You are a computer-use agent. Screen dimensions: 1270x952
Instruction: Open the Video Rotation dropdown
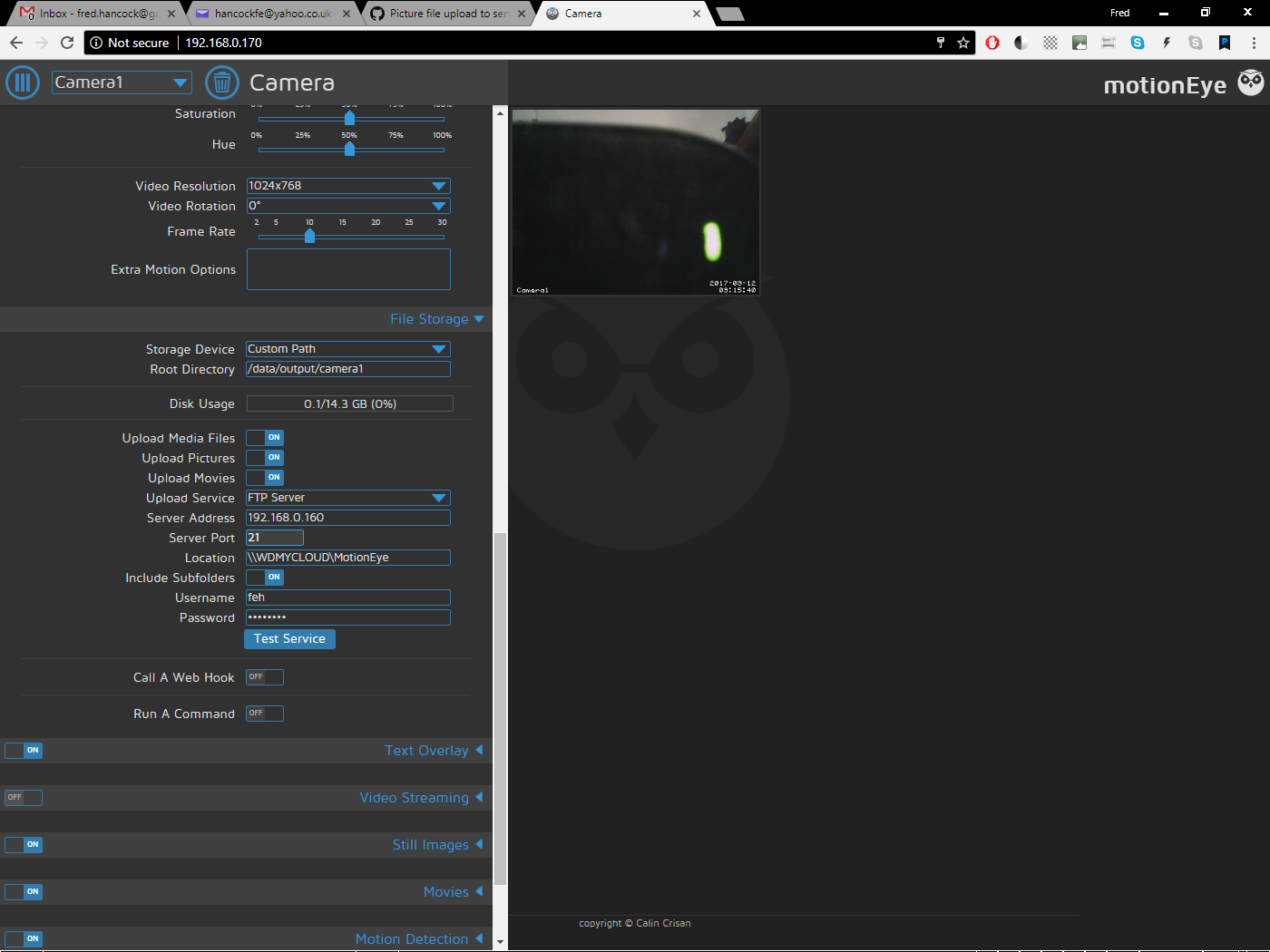tap(348, 206)
